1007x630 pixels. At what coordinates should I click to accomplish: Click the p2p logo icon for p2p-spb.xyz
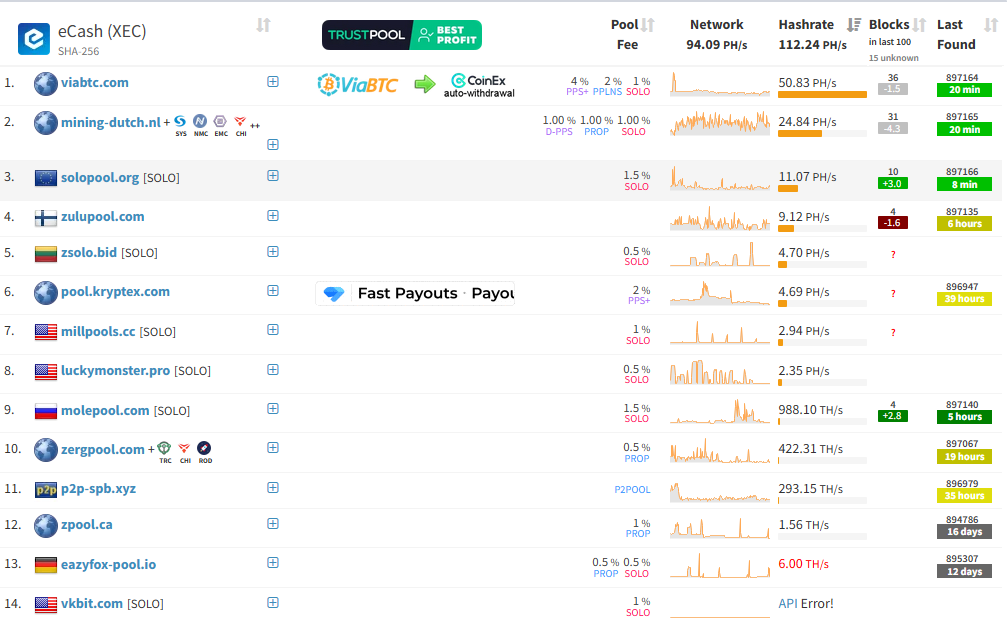[46, 489]
